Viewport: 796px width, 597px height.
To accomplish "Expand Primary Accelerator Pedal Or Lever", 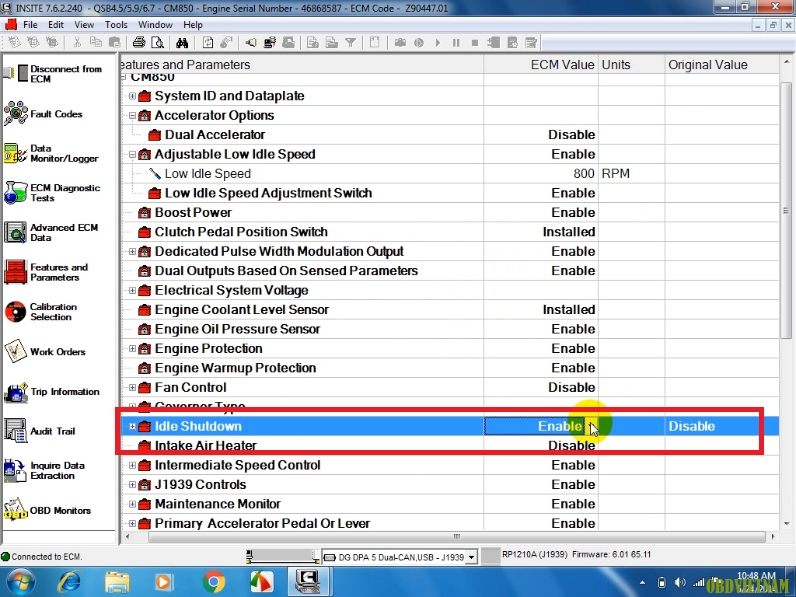I will (132, 523).
